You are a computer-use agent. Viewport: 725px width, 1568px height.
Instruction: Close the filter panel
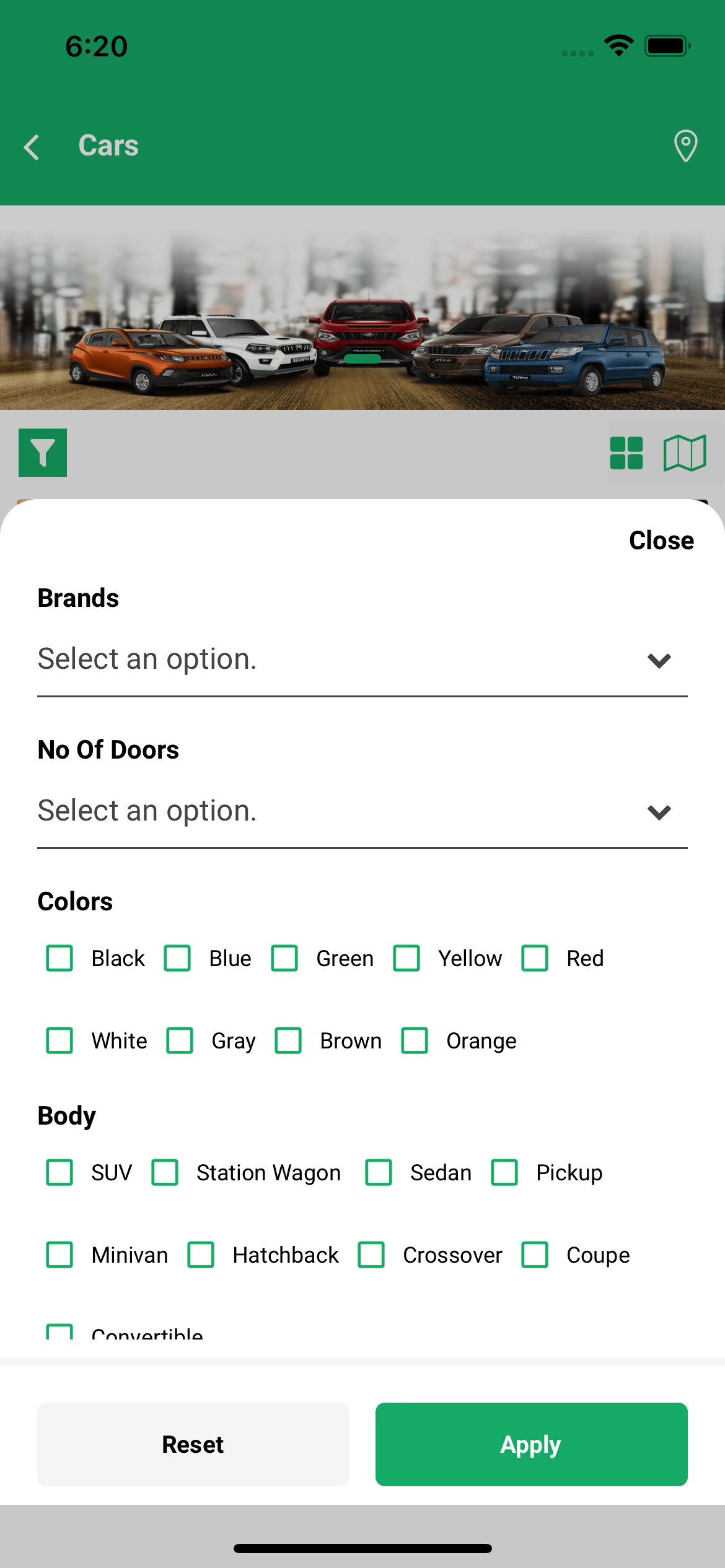pos(661,541)
